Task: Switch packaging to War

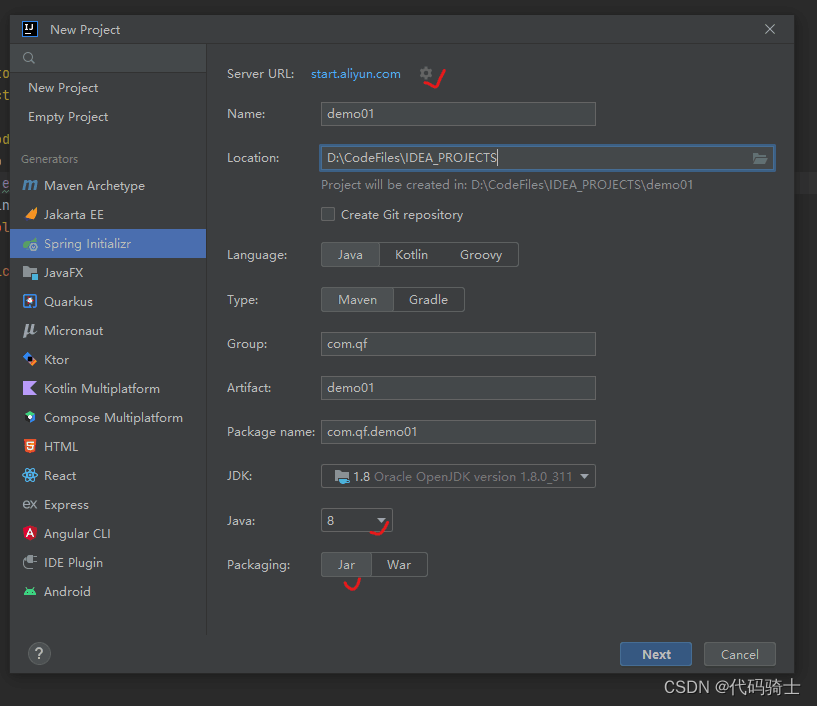Action: (x=398, y=564)
